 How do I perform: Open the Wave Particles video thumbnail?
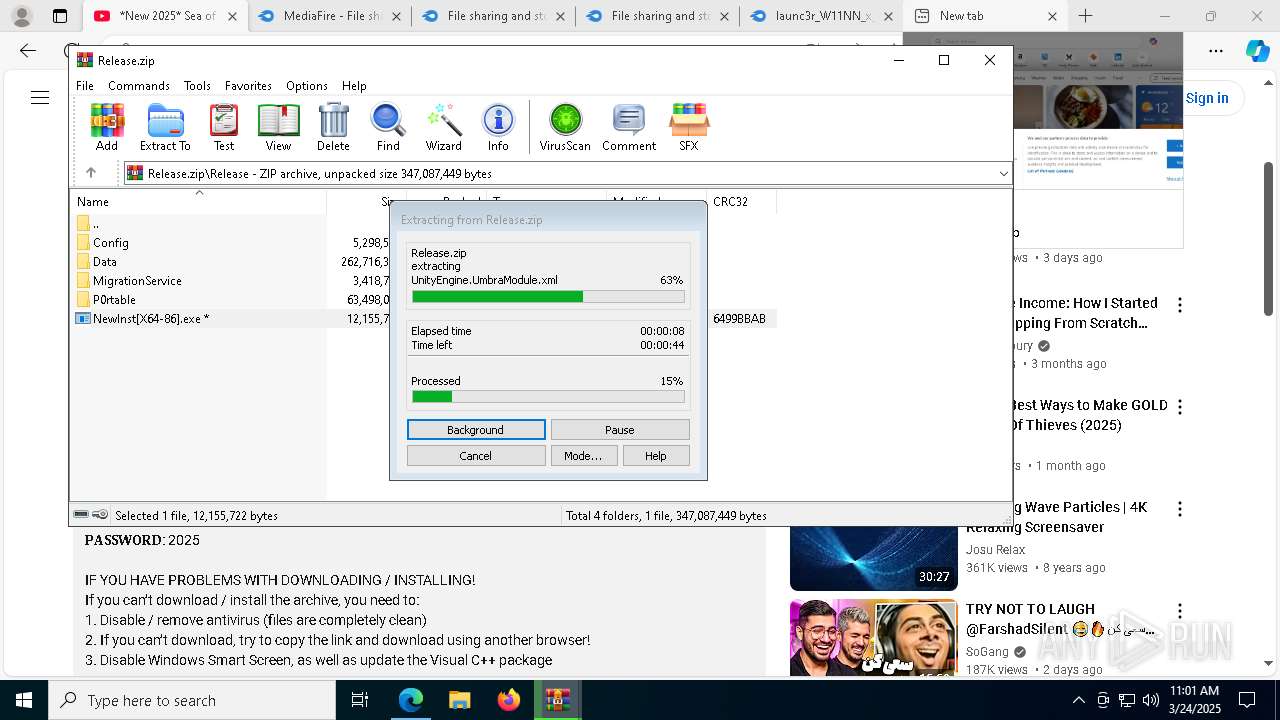coord(874,559)
